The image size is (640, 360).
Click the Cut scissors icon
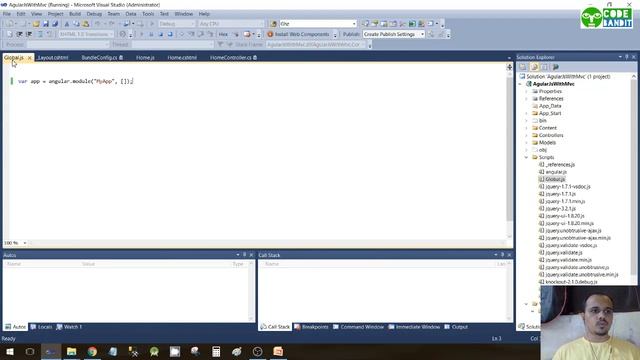coord(67,24)
